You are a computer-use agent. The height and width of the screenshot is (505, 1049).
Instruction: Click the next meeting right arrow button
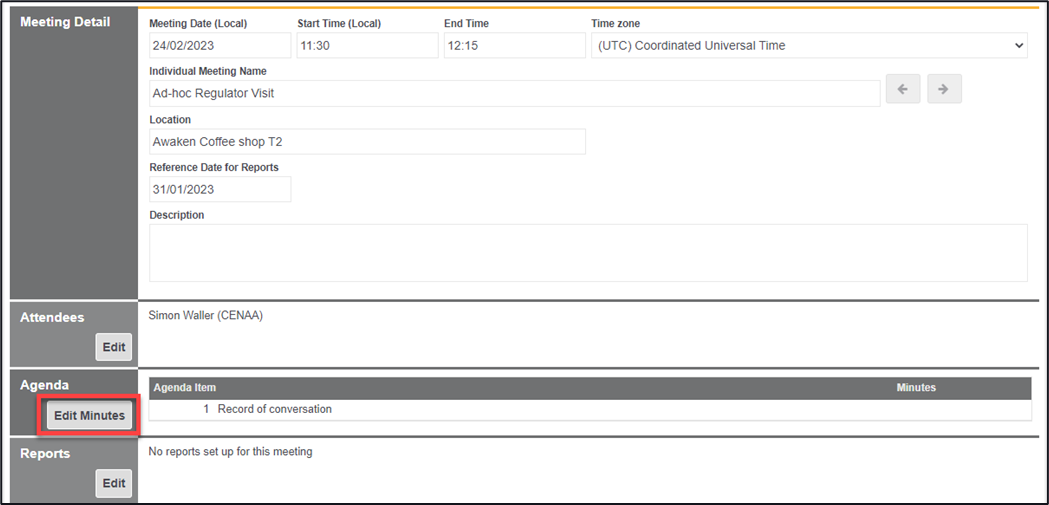(944, 89)
